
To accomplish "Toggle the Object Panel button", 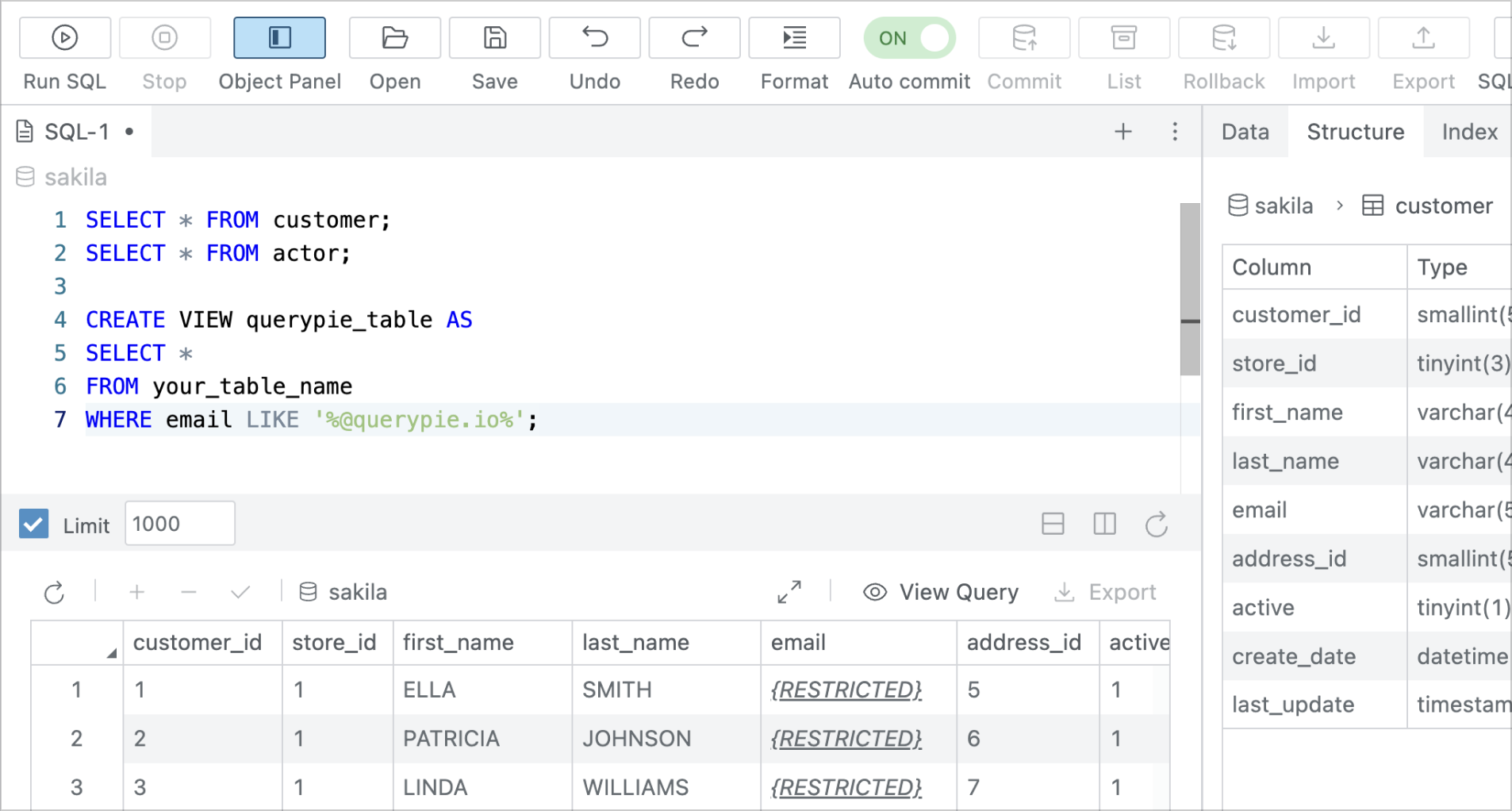I will [279, 37].
